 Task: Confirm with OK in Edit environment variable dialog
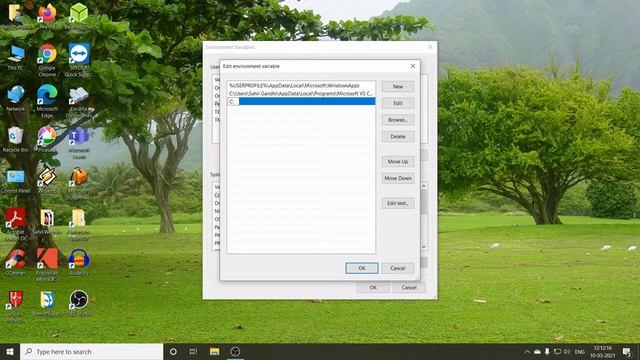pyautogui.click(x=362, y=268)
